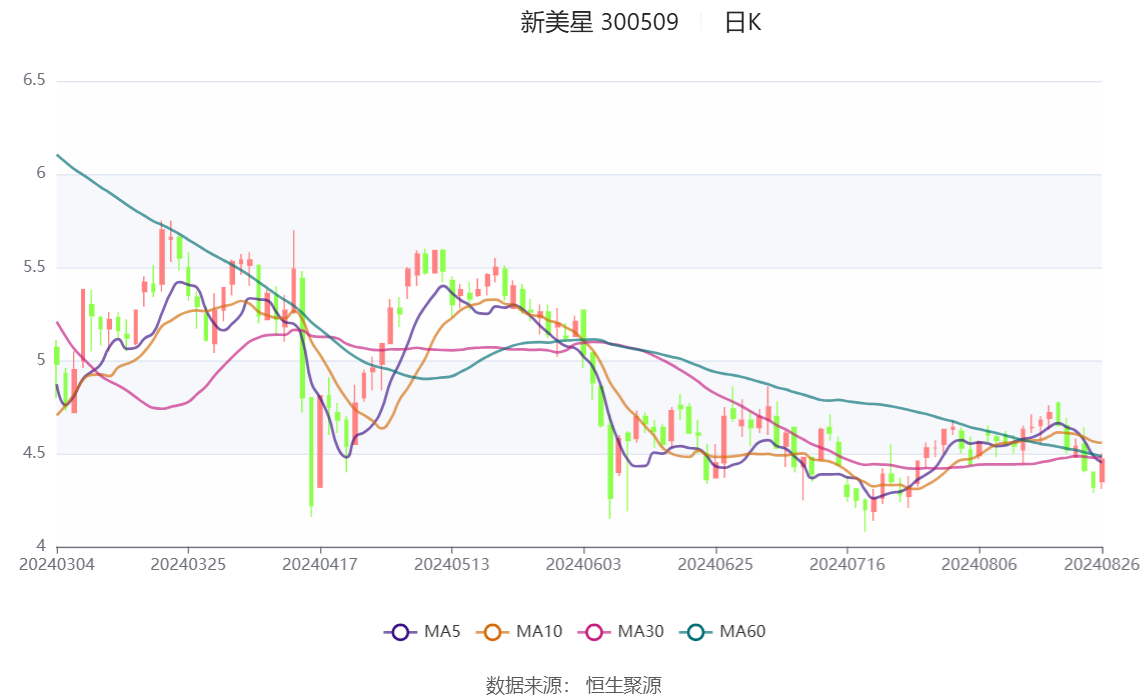
Task: Select the 20240625 date axis label
Action: click(715, 564)
